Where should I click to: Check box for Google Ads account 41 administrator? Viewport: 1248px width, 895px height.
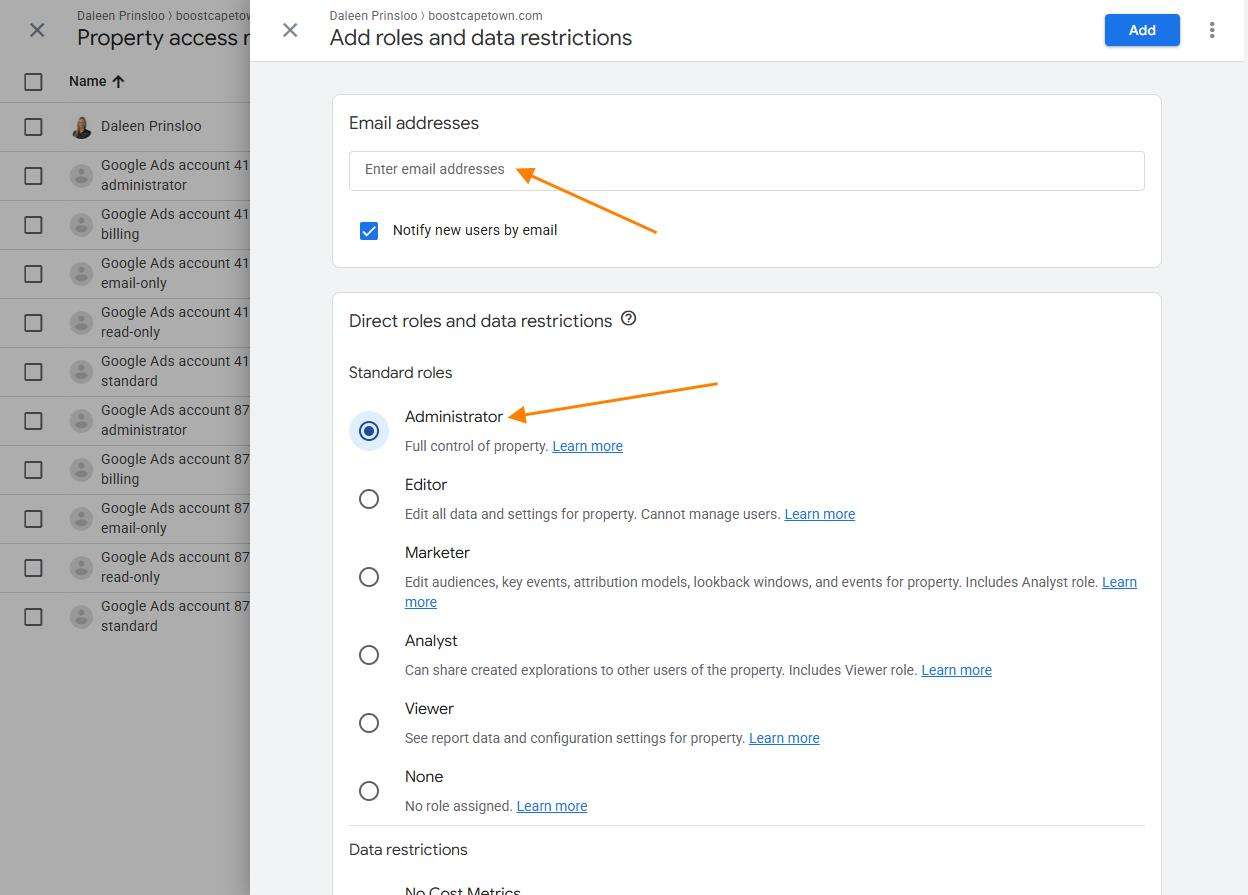pos(33,176)
